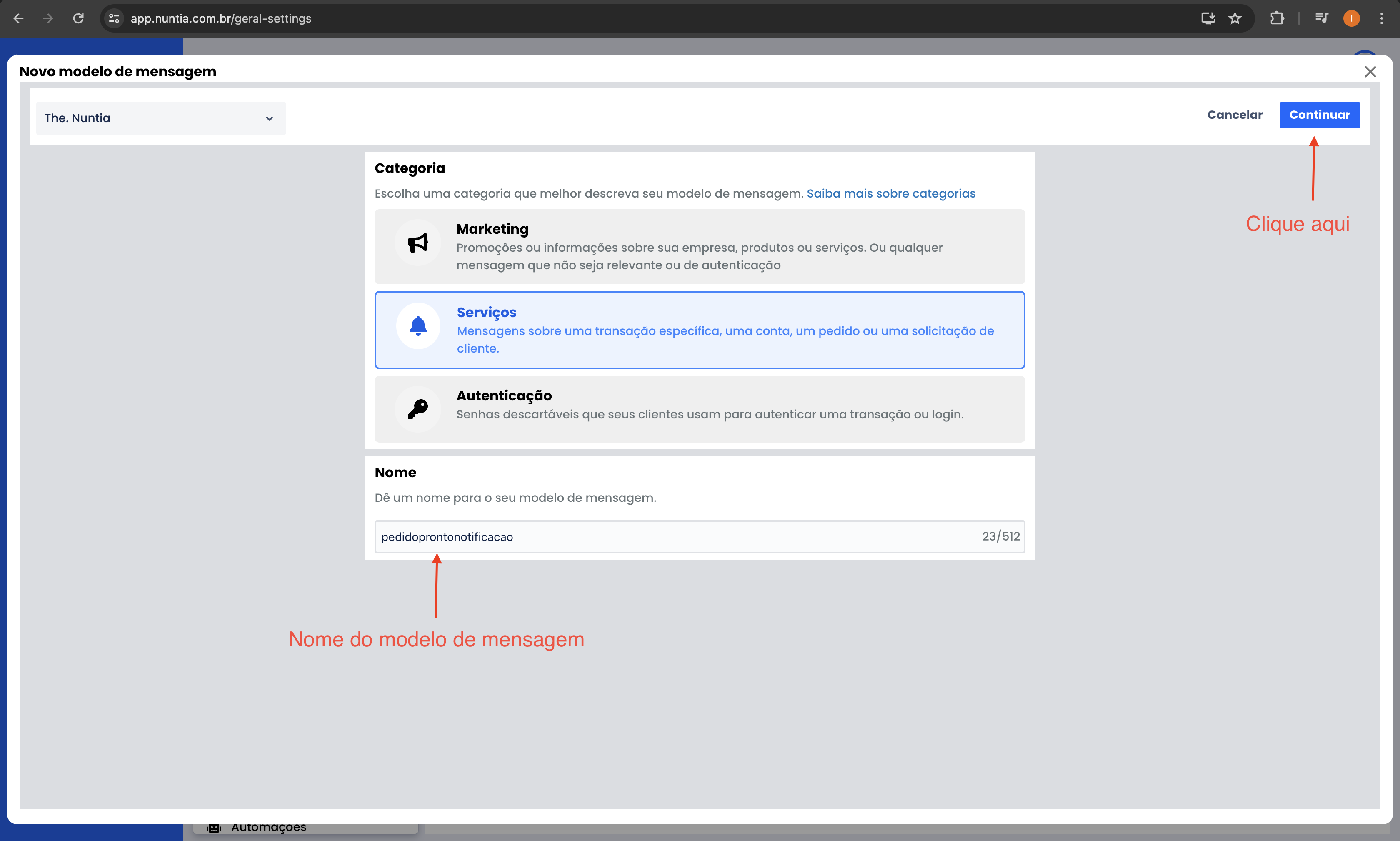Click the Automações sidebar item behind dialog
The image size is (1400, 841).
(x=305, y=828)
